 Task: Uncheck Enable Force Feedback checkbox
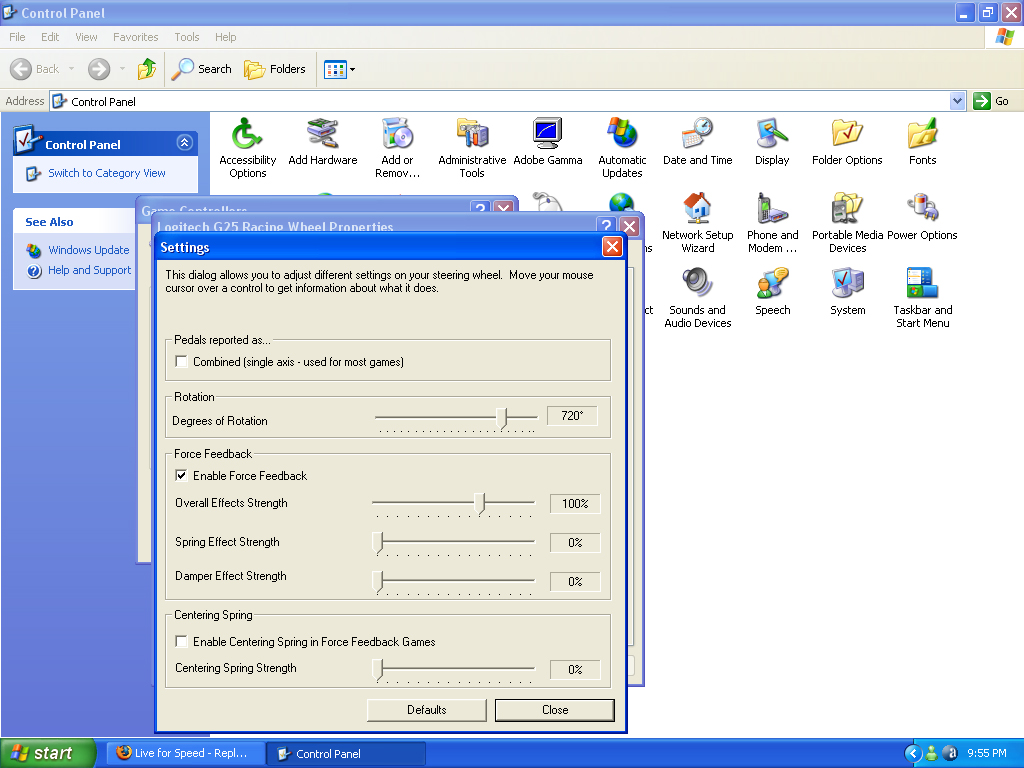pyautogui.click(x=182, y=475)
